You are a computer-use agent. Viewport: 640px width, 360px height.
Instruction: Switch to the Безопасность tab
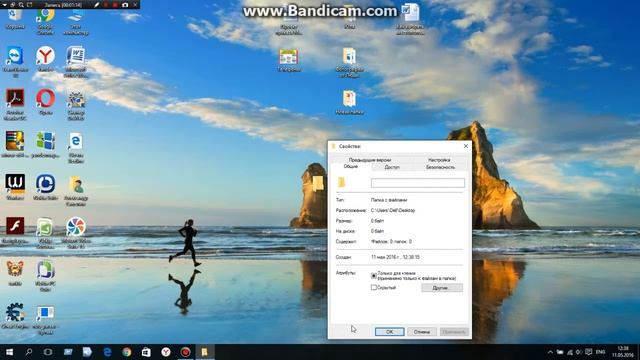(440, 167)
